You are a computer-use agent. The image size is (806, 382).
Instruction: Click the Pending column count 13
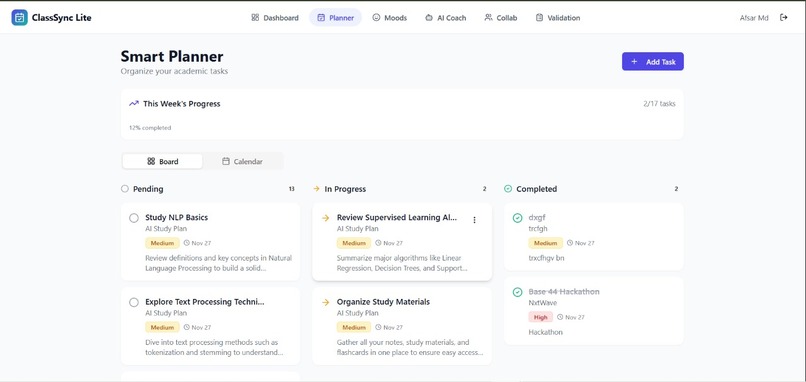pos(291,189)
